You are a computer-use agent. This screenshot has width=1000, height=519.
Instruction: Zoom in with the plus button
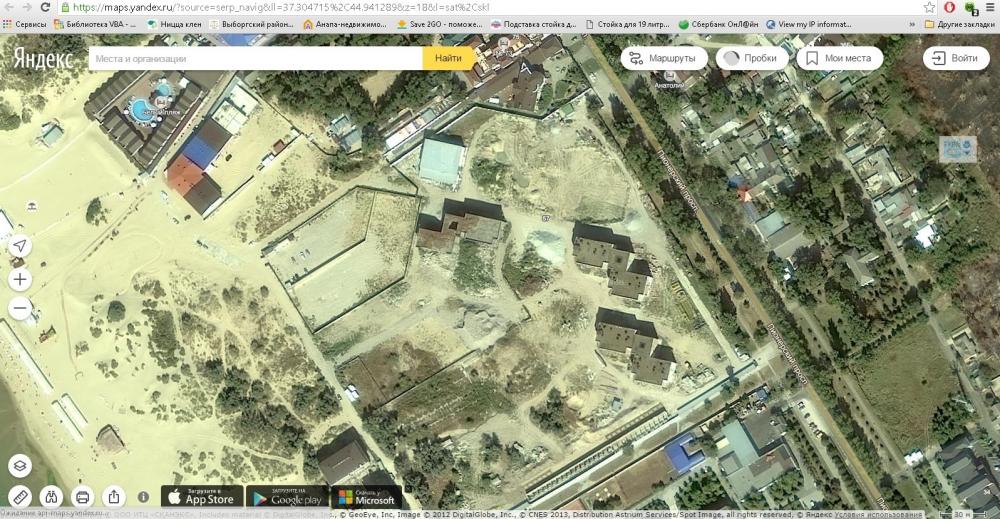(x=20, y=279)
